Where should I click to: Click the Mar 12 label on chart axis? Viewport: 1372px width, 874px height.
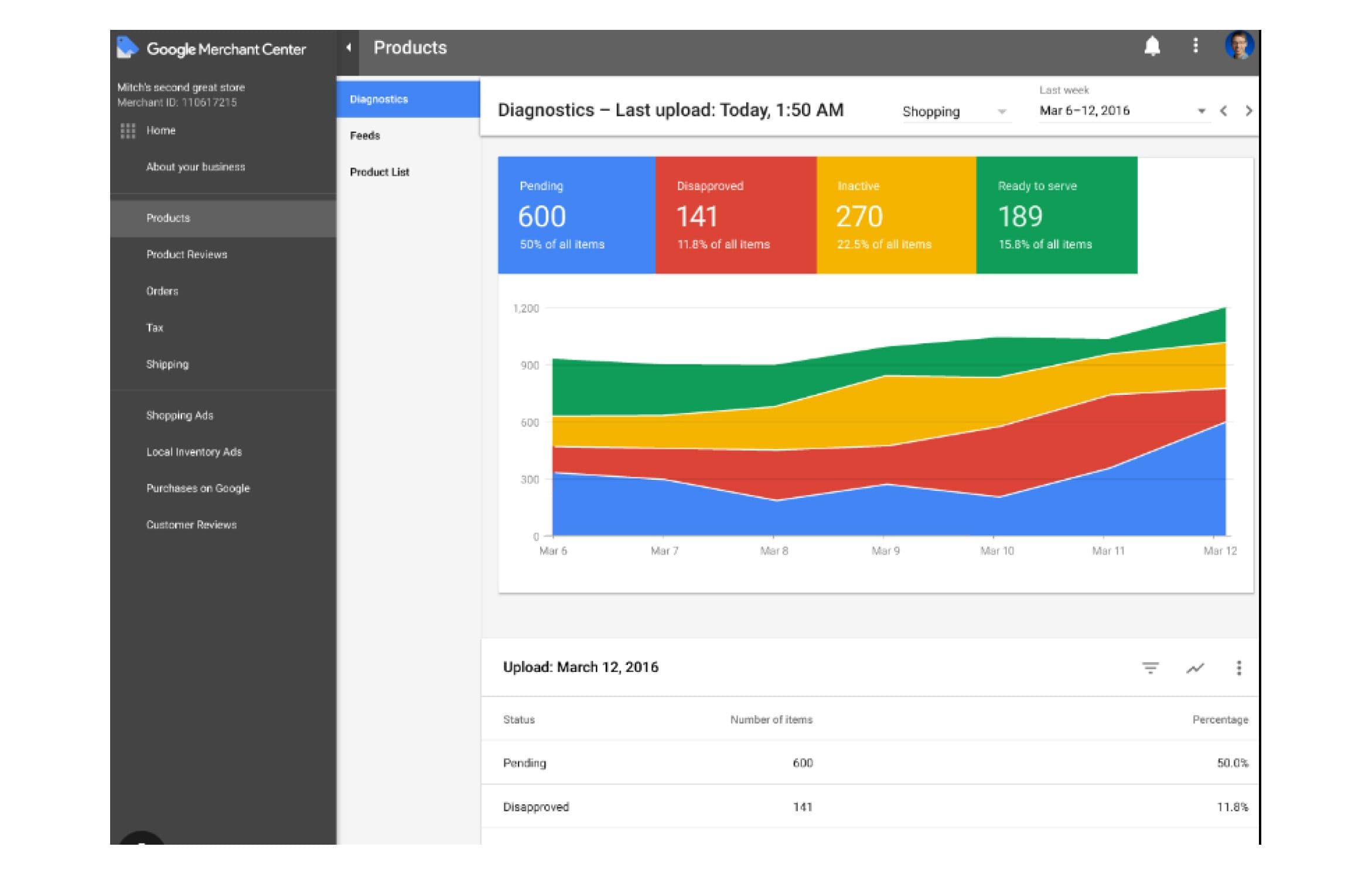tap(1220, 551)
